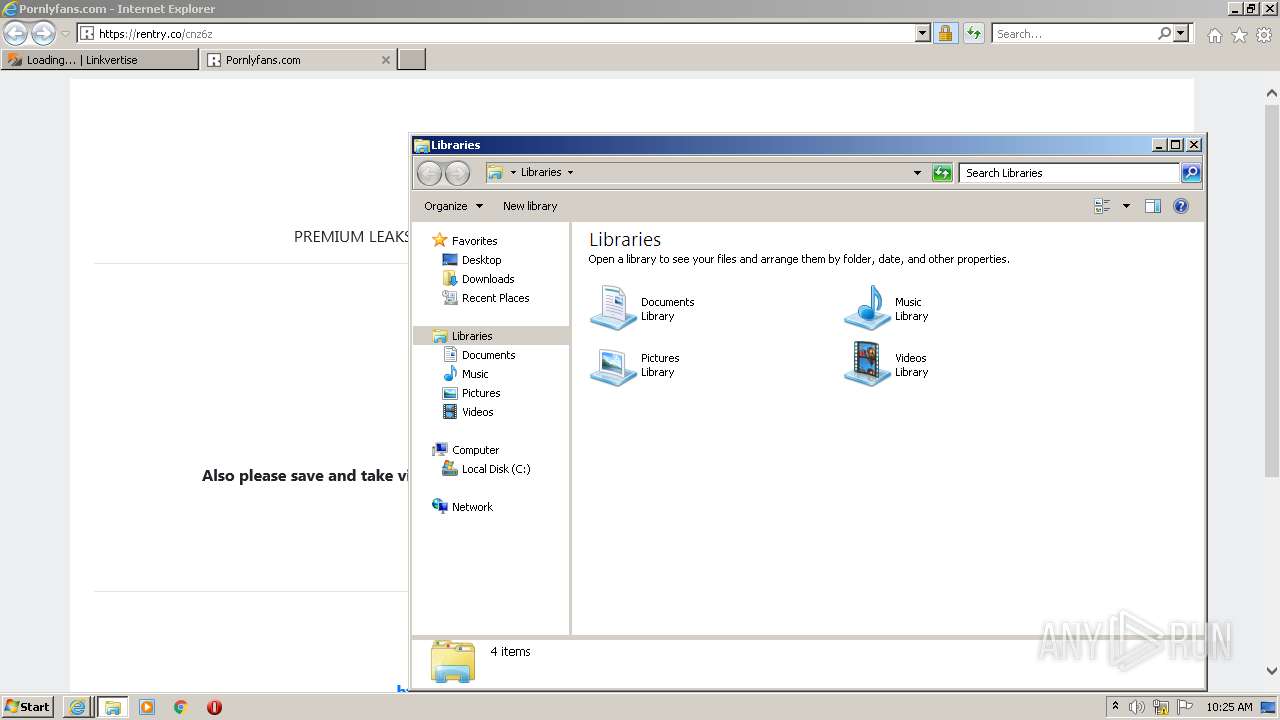Select Desktop under Favorites
Screen dimensions: 1280x720
(481, 260)
